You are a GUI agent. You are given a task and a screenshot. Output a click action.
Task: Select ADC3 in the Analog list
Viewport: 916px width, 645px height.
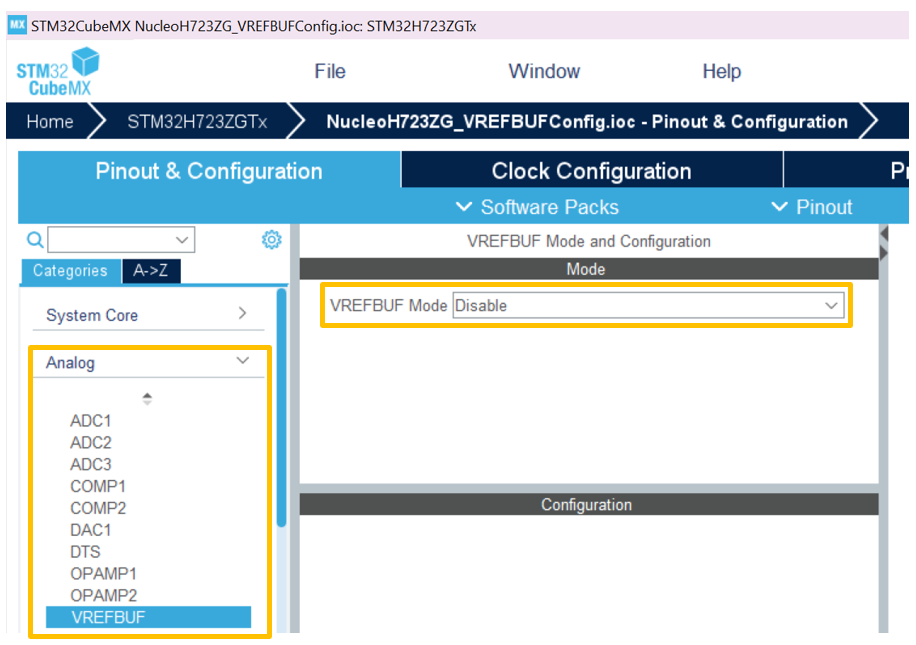pos(91,464)
